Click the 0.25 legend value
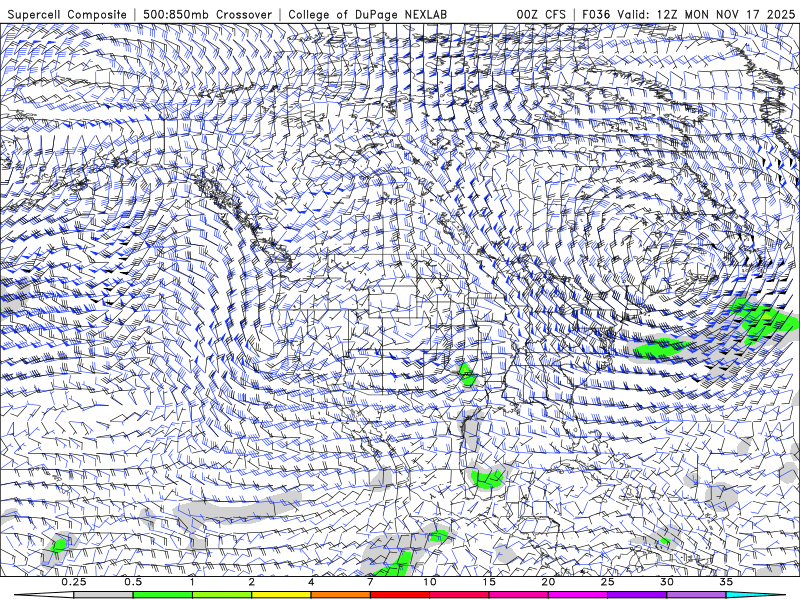Image resolution: width=800 pixels, height=600 pixels. 74,582
